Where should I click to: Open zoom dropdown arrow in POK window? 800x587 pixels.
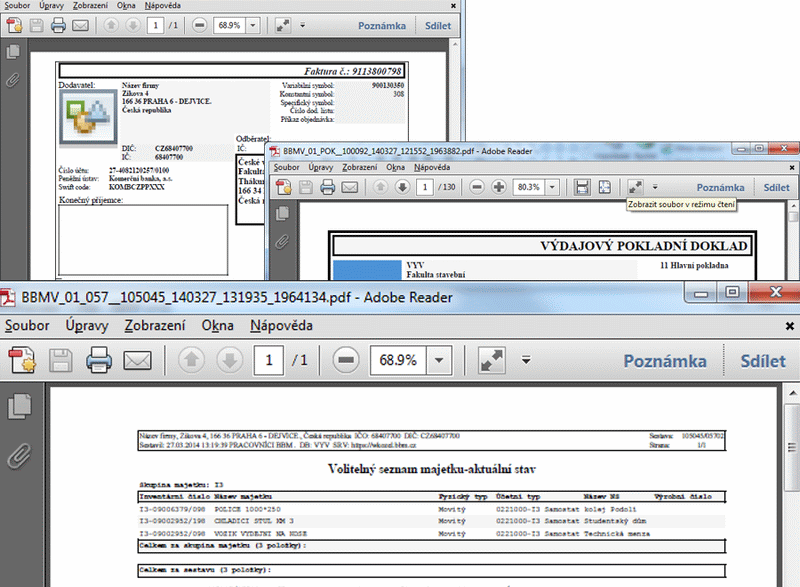552,188
